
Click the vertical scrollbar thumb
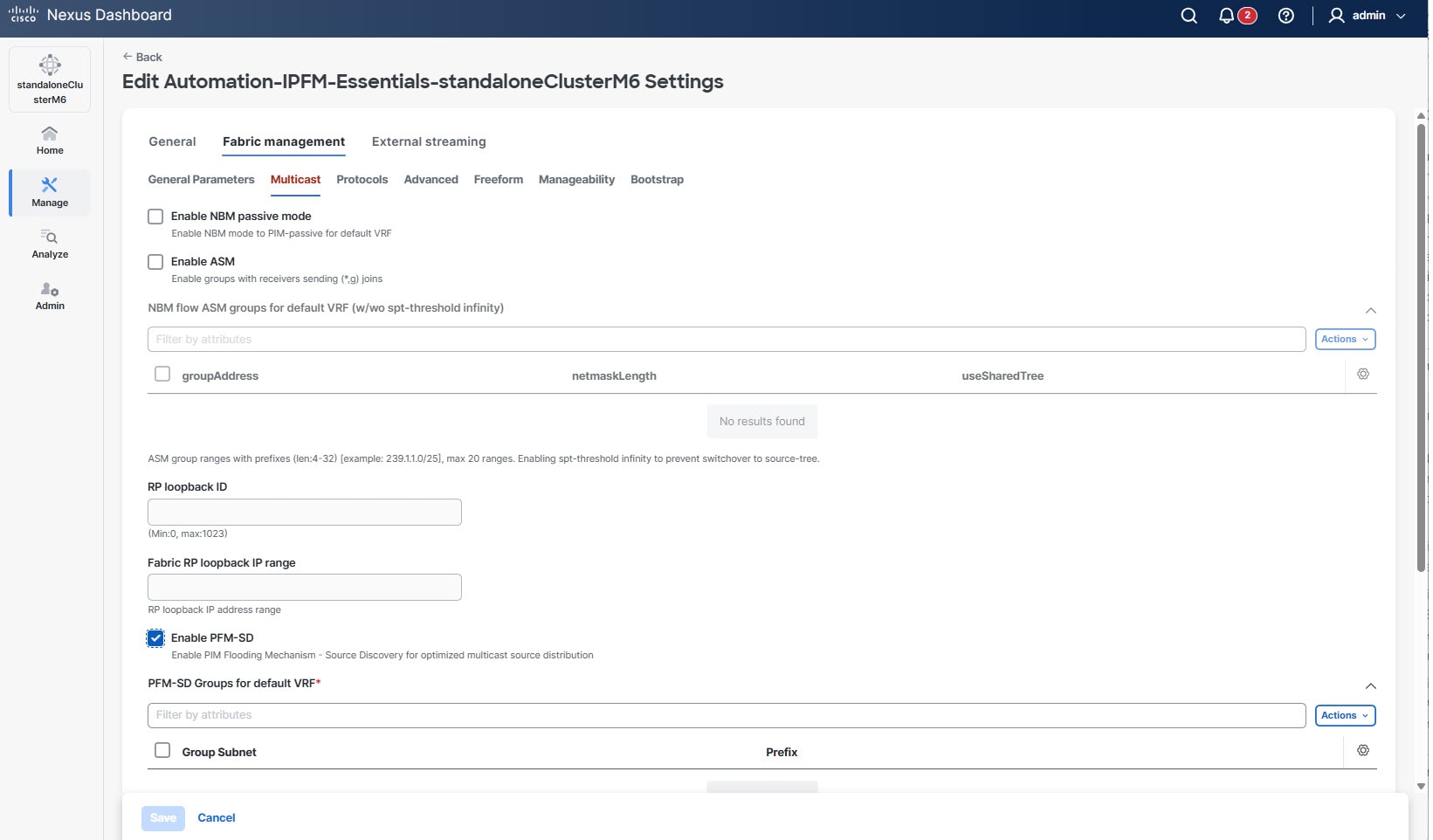click(x=1421, y=348)
